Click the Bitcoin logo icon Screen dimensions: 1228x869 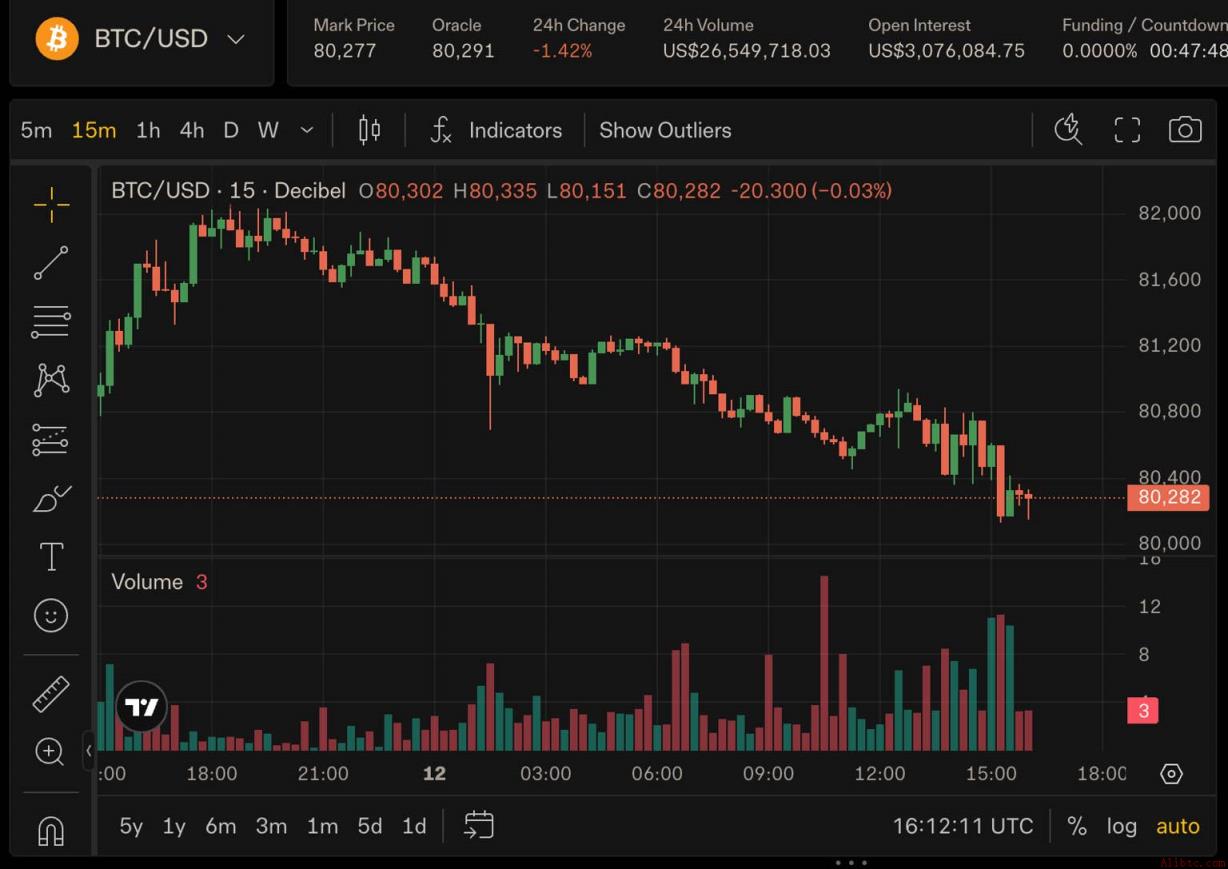point(57,39)
